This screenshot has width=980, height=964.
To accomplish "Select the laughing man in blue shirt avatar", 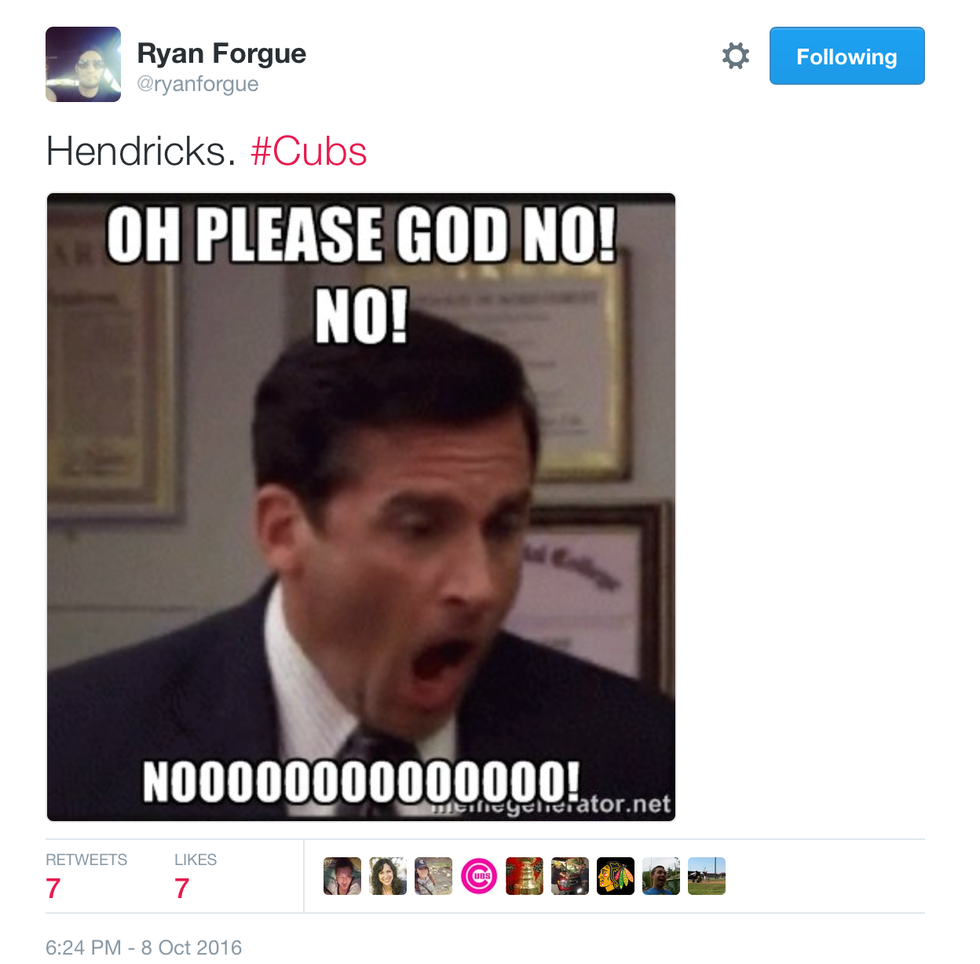I will click(661, 876).
